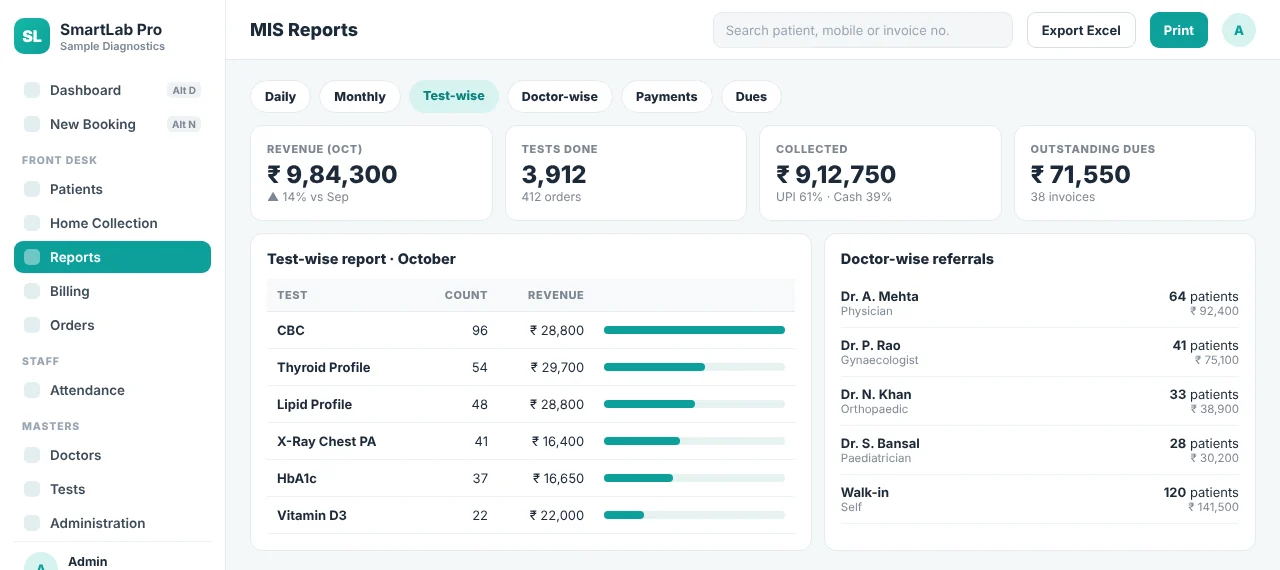The width and height of the screenshot is (1280, 570).
Task: Click the Dr. S. Bansal referral row
Action: [1040, 450]
